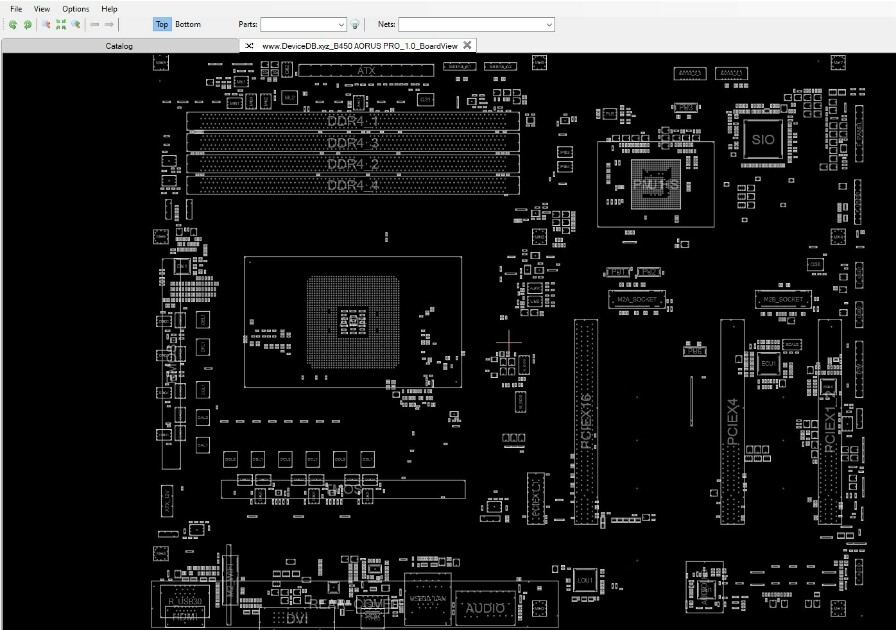Open the Nets dropdown list
The height and width of the screenshot is (630, 896).
549,25
